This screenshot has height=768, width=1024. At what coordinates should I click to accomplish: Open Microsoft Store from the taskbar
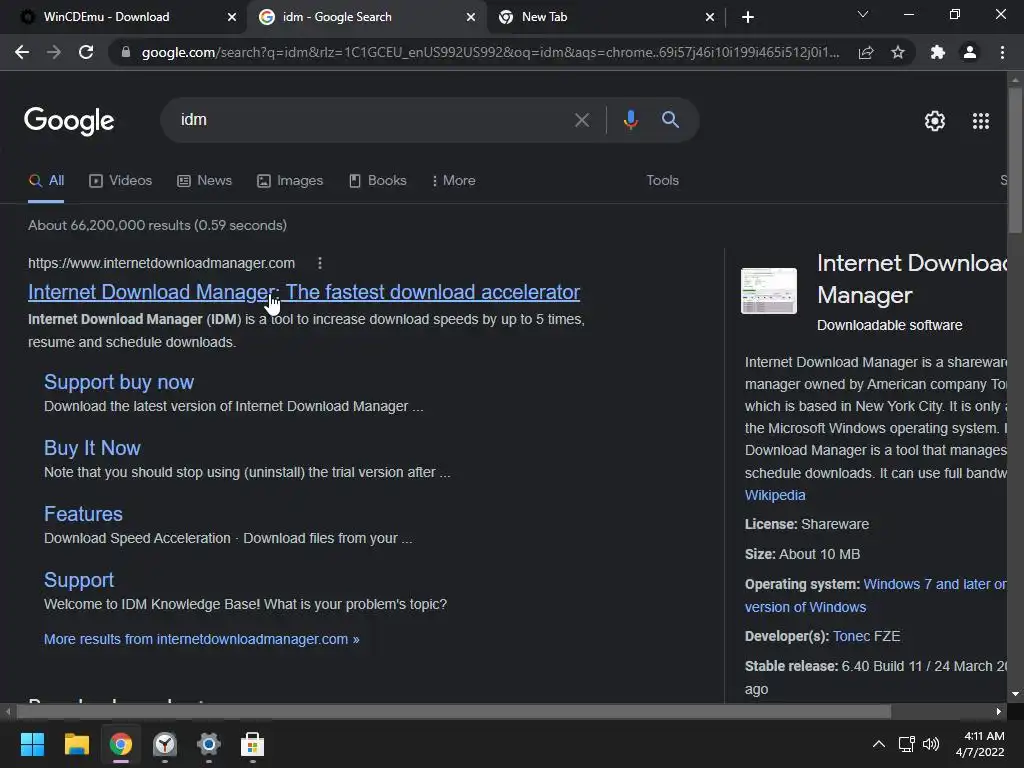click(252, 744)
